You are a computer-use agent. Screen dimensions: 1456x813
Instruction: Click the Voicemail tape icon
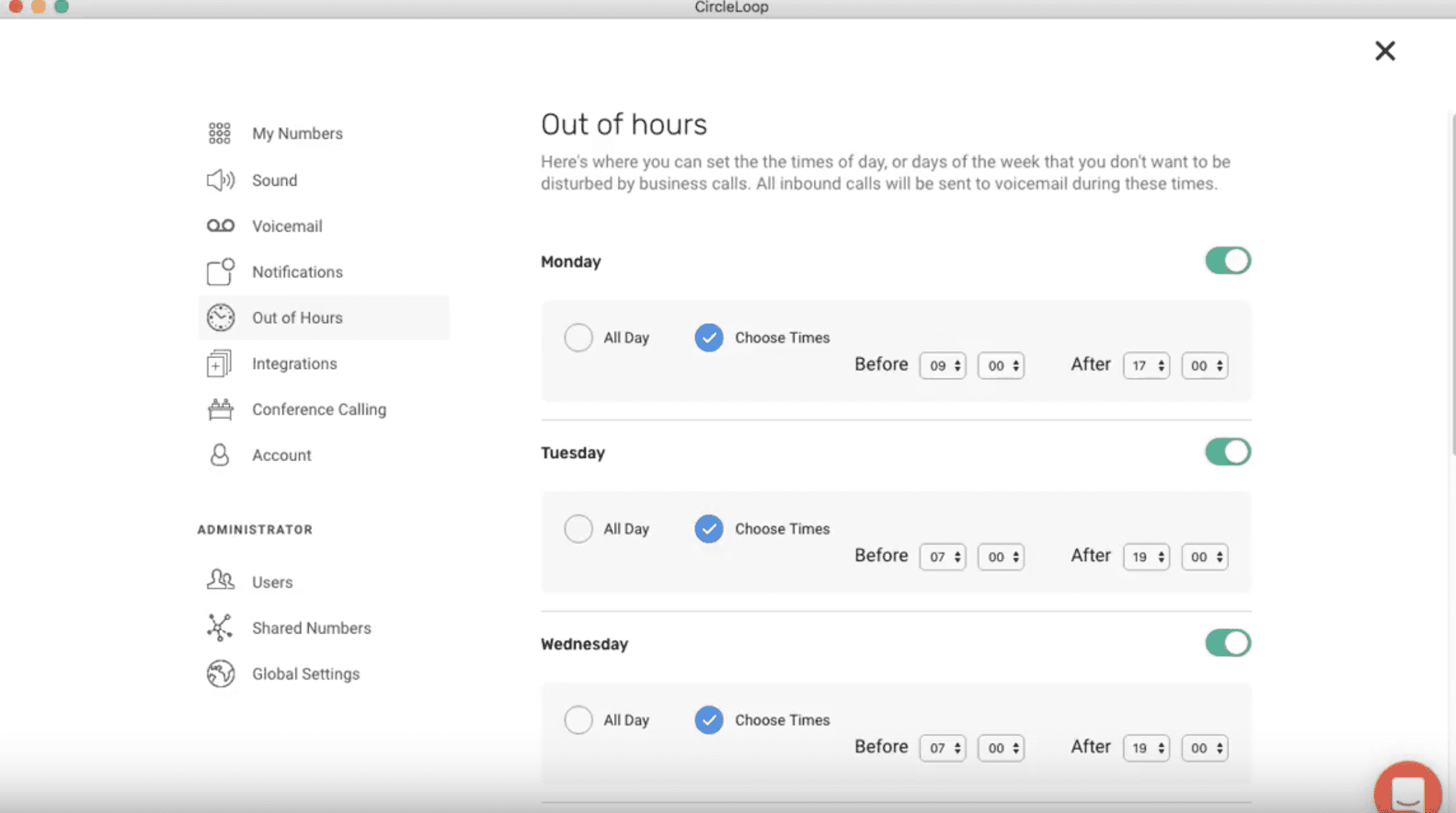[220, 226]
